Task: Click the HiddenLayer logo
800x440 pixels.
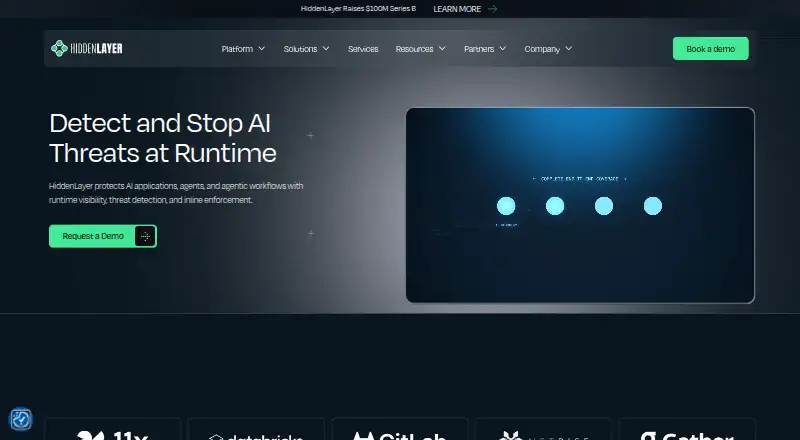Action: (x=87, y=48)
